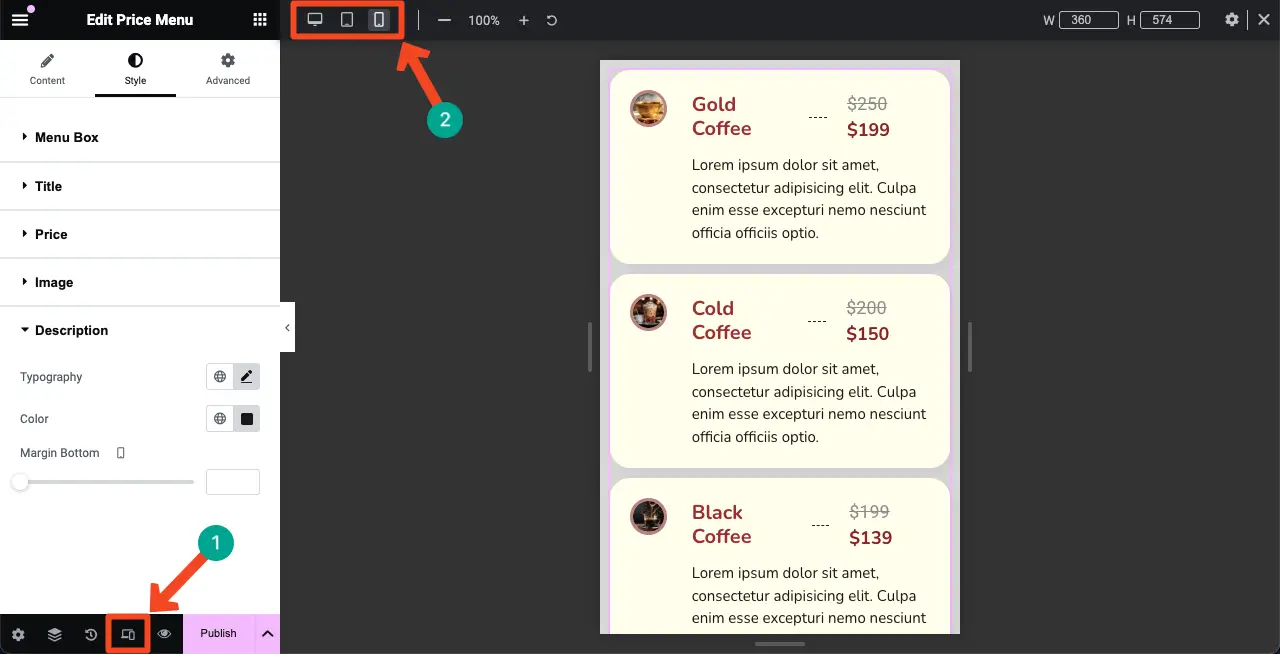Click the preview height H field

1169,20
